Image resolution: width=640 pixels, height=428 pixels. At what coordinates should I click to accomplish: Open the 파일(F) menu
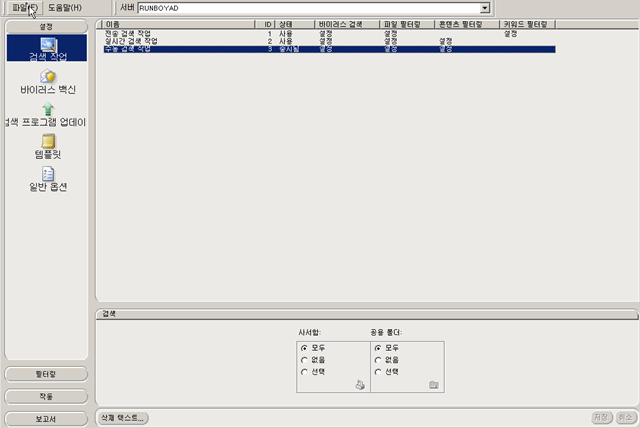(24, 8)
